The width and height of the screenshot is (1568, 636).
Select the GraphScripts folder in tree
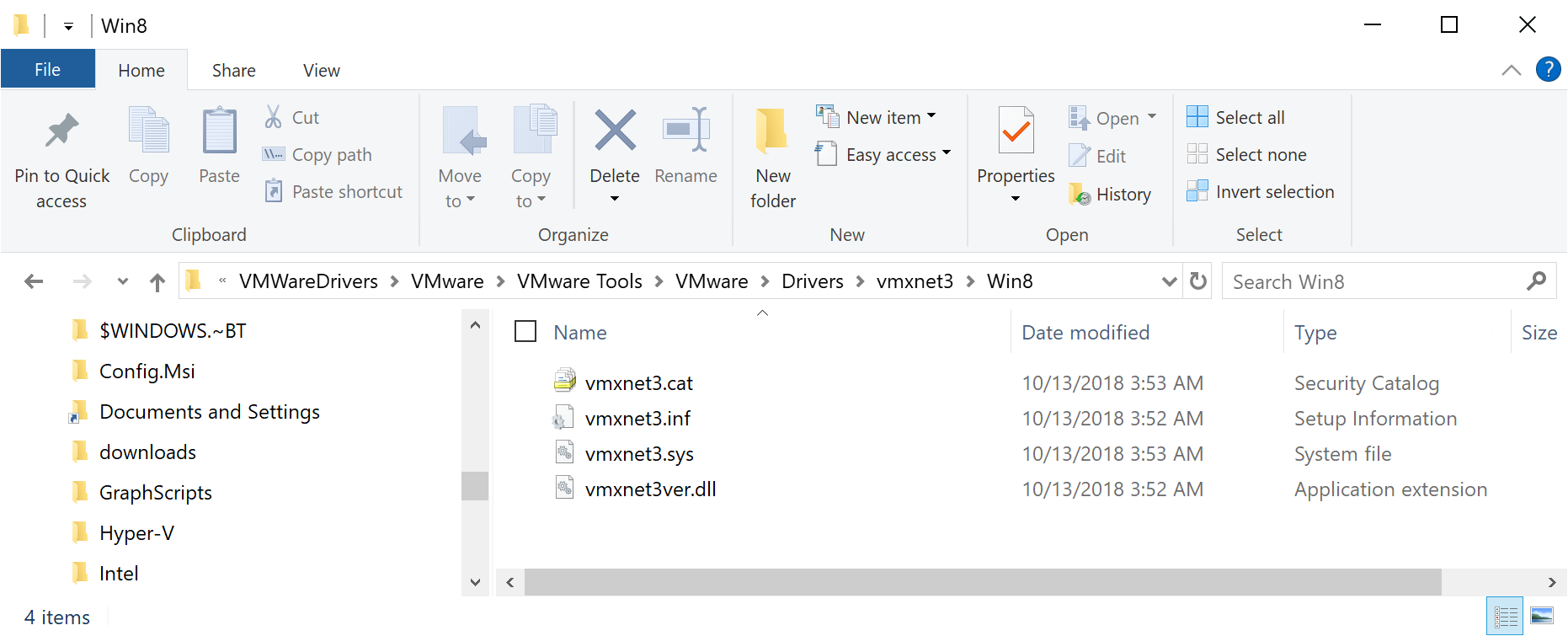pos(156,493)
